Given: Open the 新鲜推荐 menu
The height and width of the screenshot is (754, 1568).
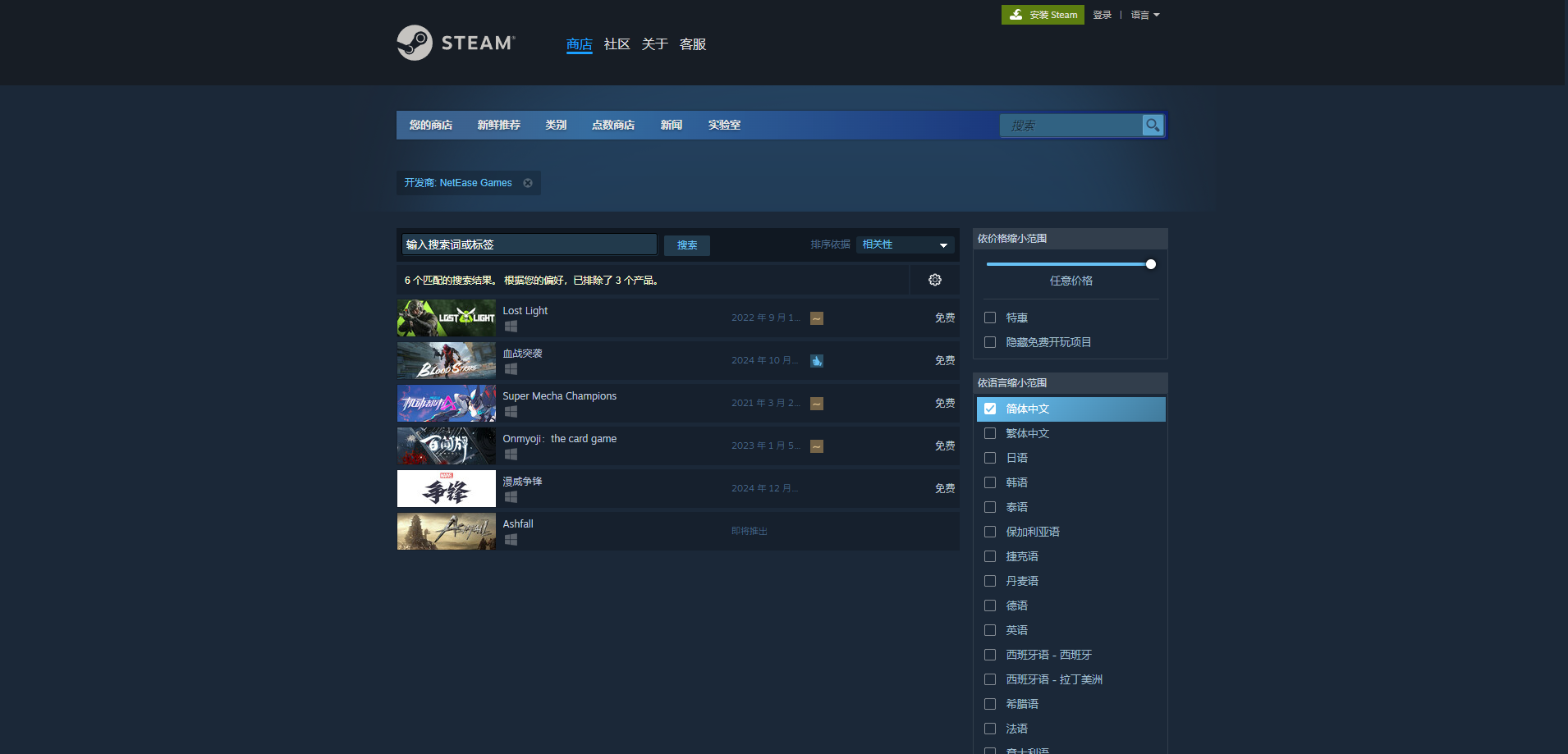Looking at the screenshot, I should (x=499, y=125).
